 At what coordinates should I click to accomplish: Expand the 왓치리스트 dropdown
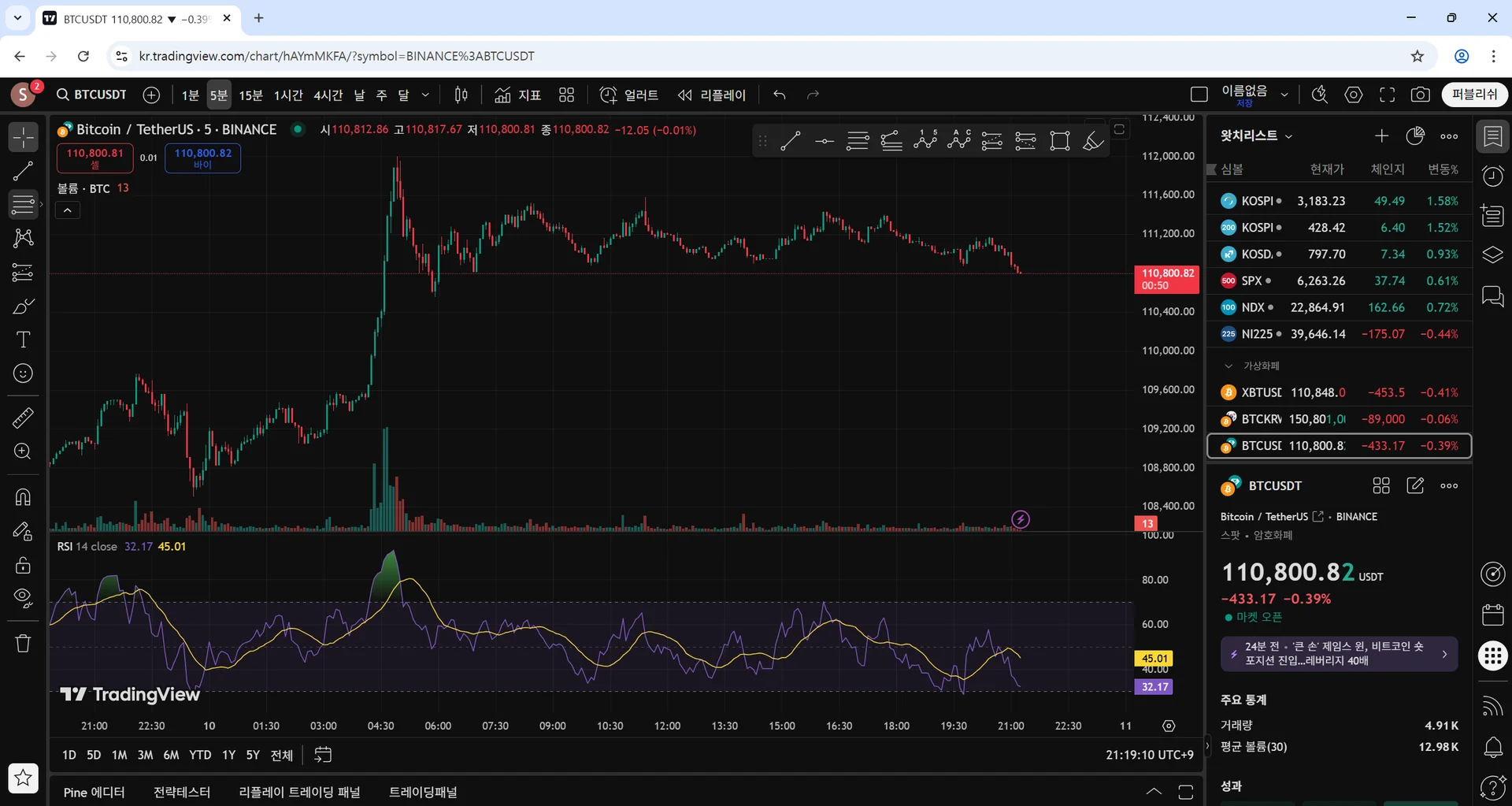[1257, 136]
